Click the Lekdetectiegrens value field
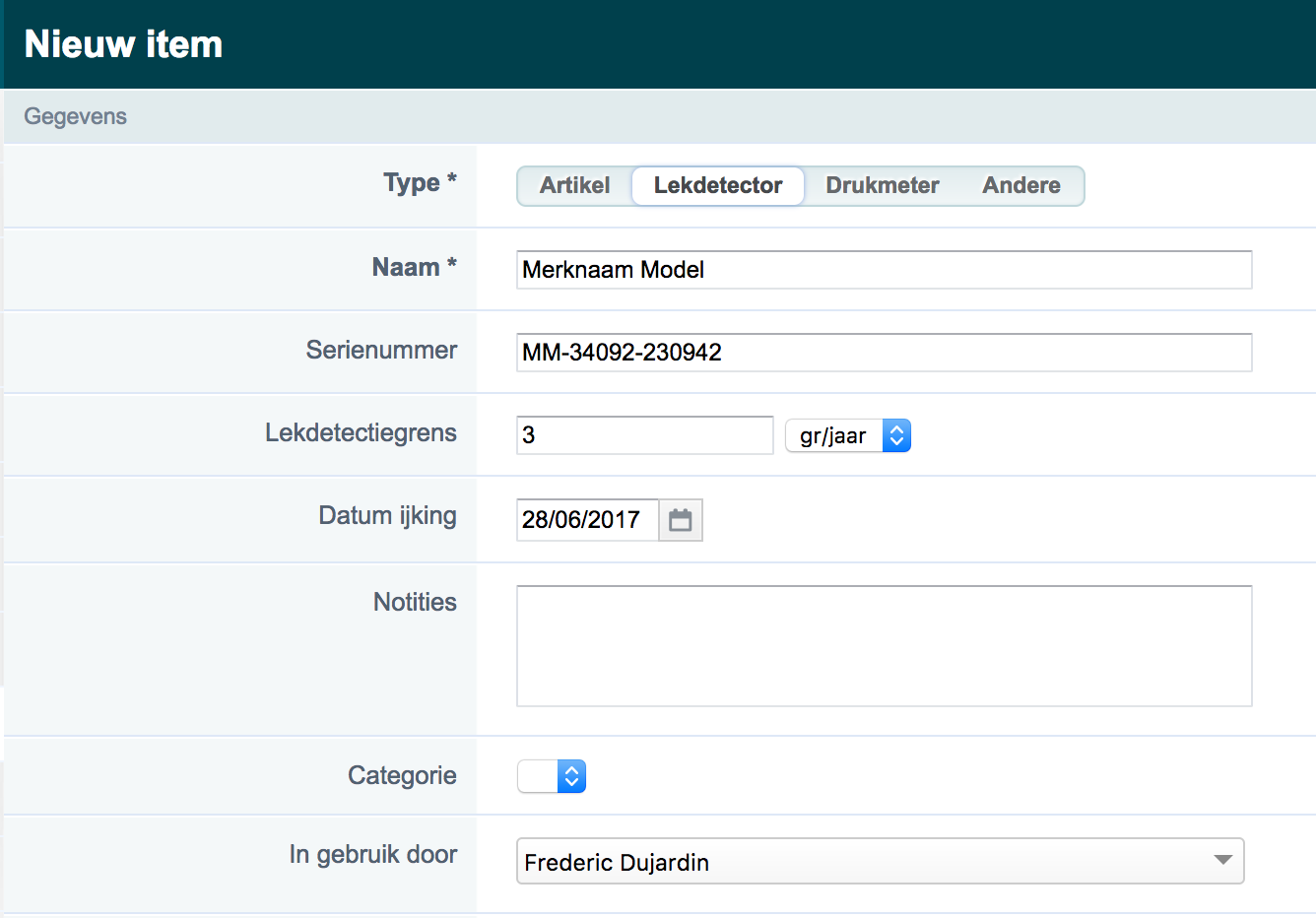The image size is (1316, 918). point(645,435)
